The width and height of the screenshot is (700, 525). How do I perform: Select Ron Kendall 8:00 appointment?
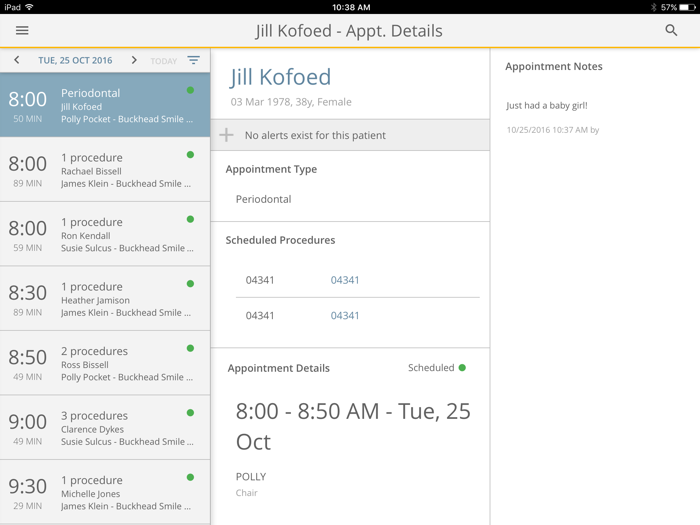click(x=105, y=235)
